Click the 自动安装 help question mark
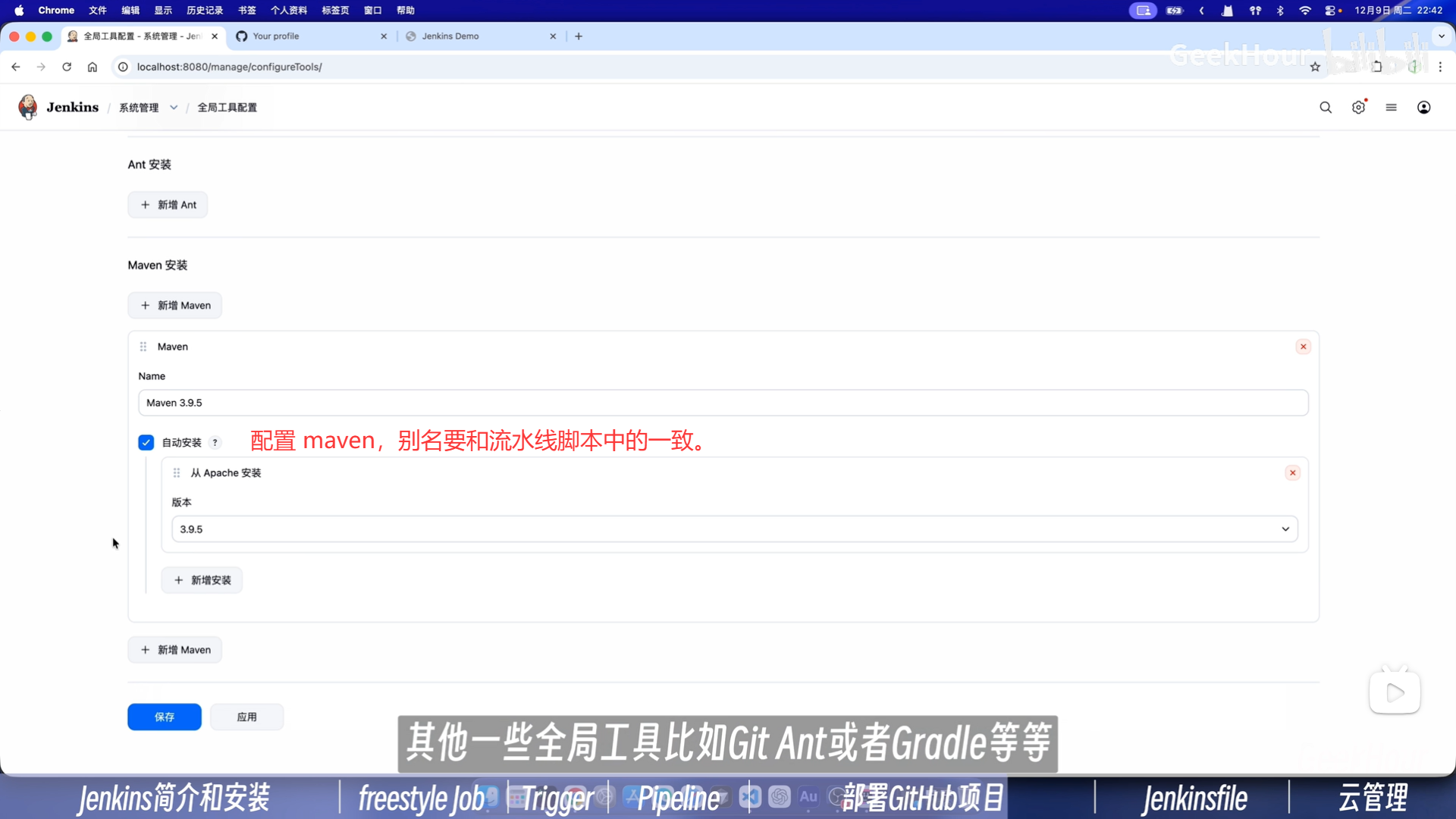 click(215, 443)
